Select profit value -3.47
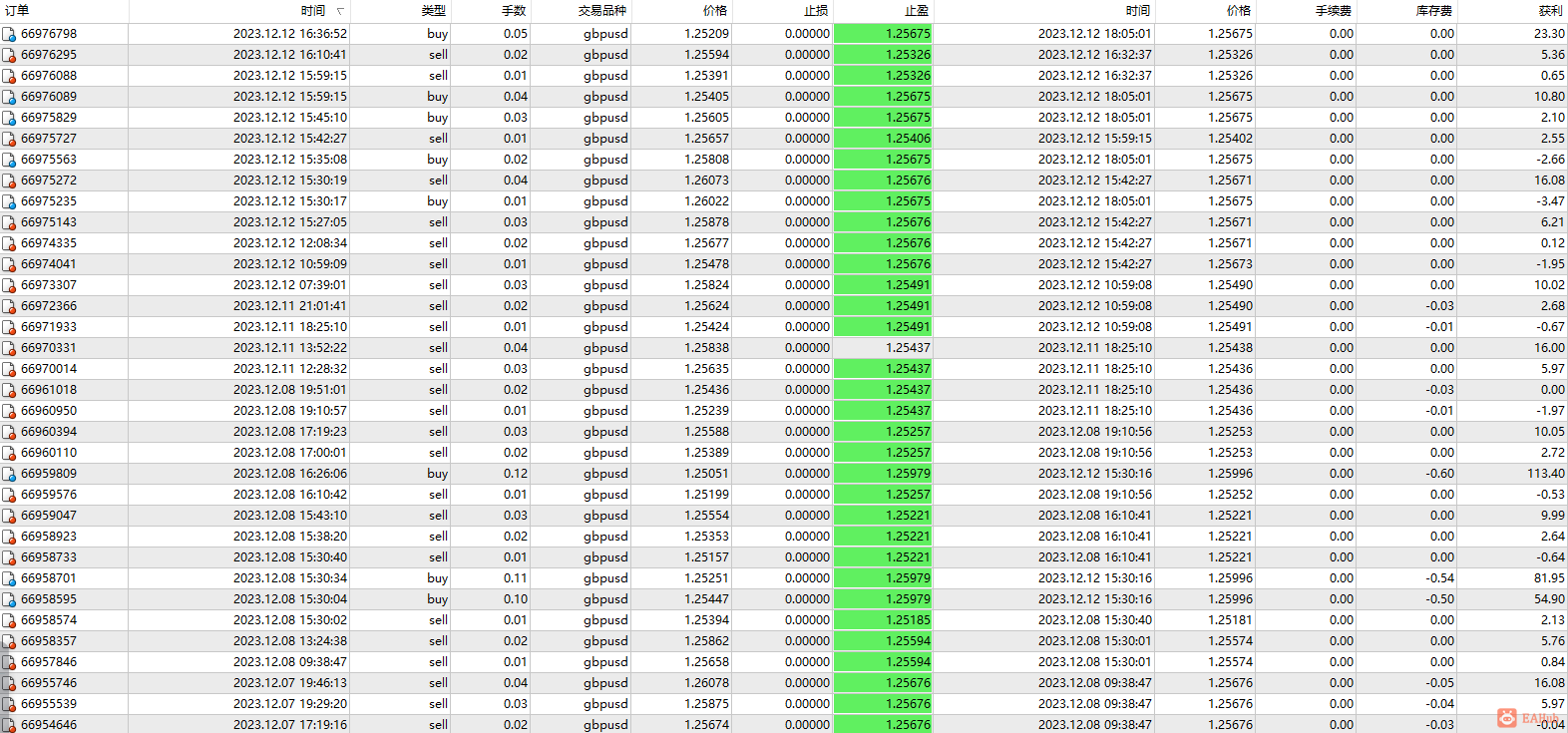Screen dimensions: 1568x733 (x=1551, y=201)
